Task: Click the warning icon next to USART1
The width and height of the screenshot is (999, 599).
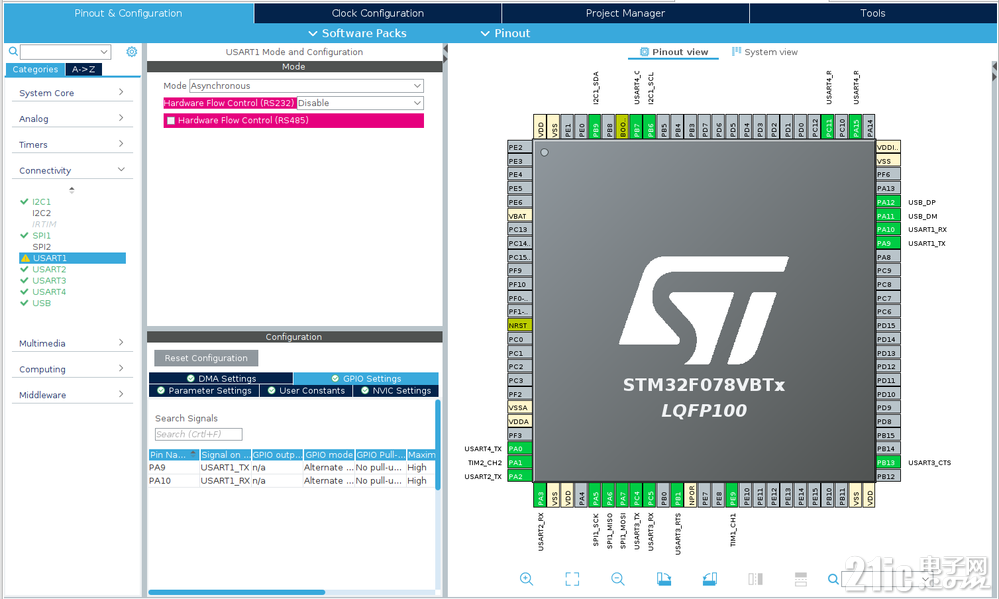Action: (25, 258)
